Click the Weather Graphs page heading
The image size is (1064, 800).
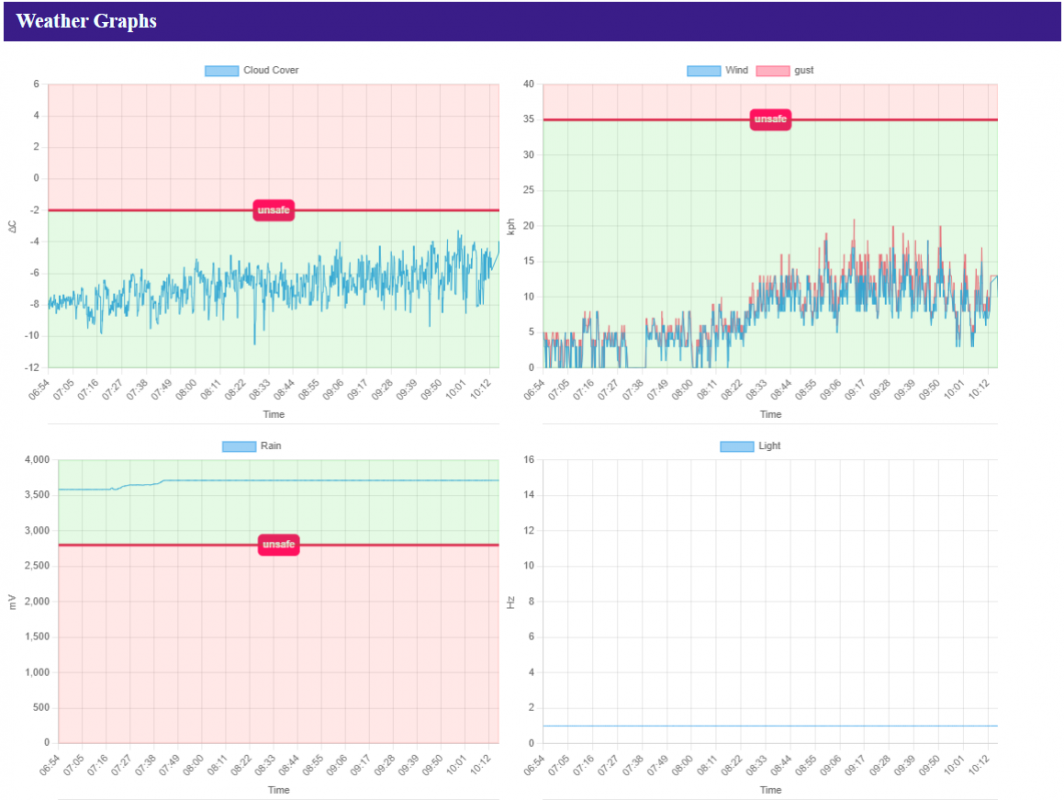coord(86,21)
